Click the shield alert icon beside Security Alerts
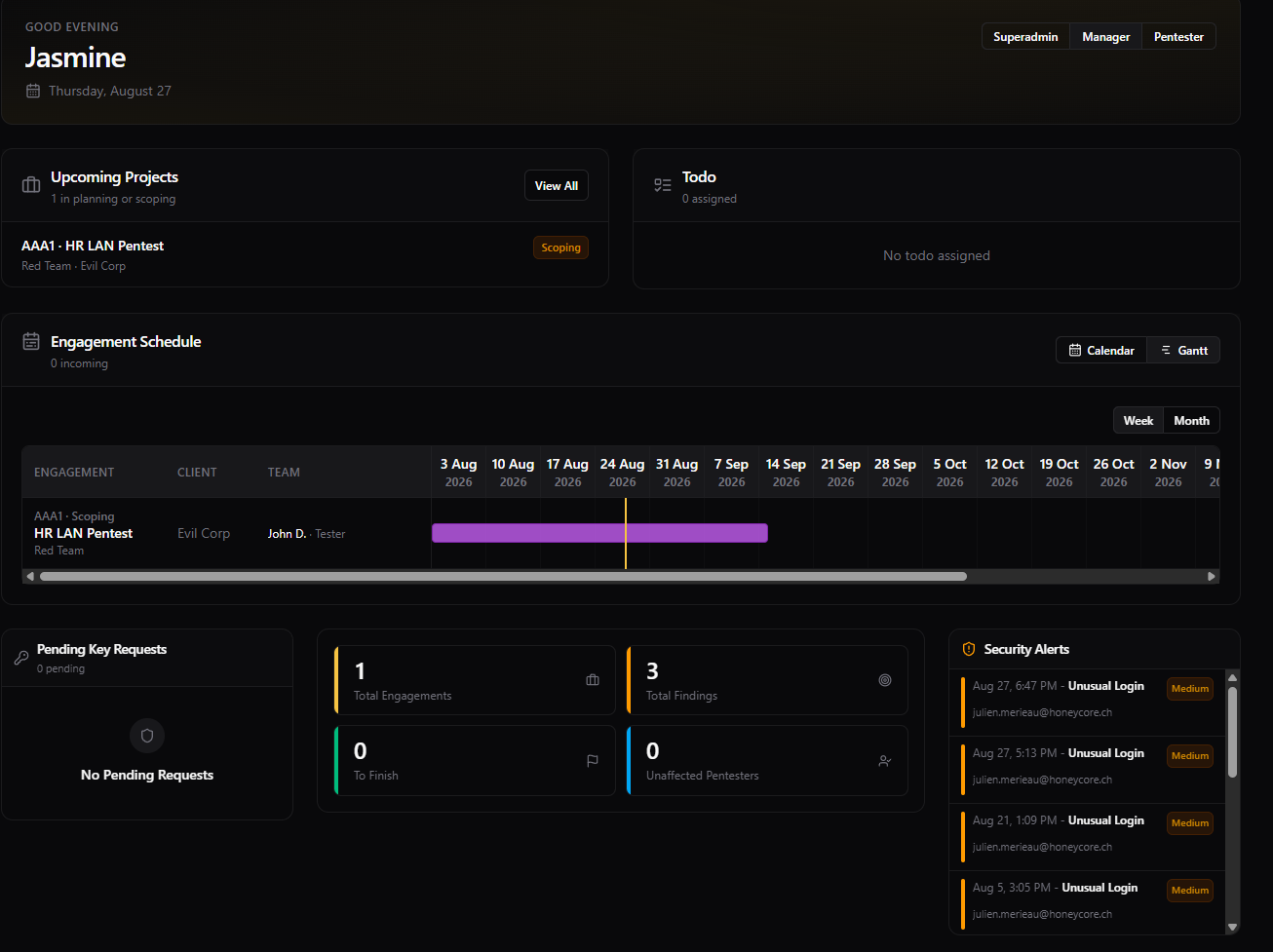Image resolution: width=1273 pixels, height=952 pixels. pos(969,649)
